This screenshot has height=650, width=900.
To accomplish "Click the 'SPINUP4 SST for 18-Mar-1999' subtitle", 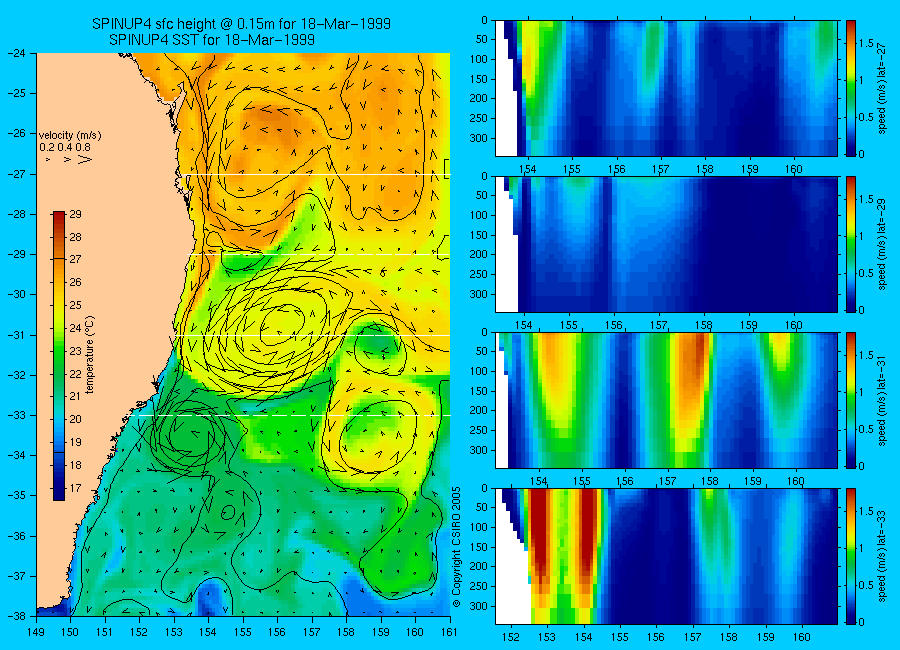I will click(x=212, y=40).
